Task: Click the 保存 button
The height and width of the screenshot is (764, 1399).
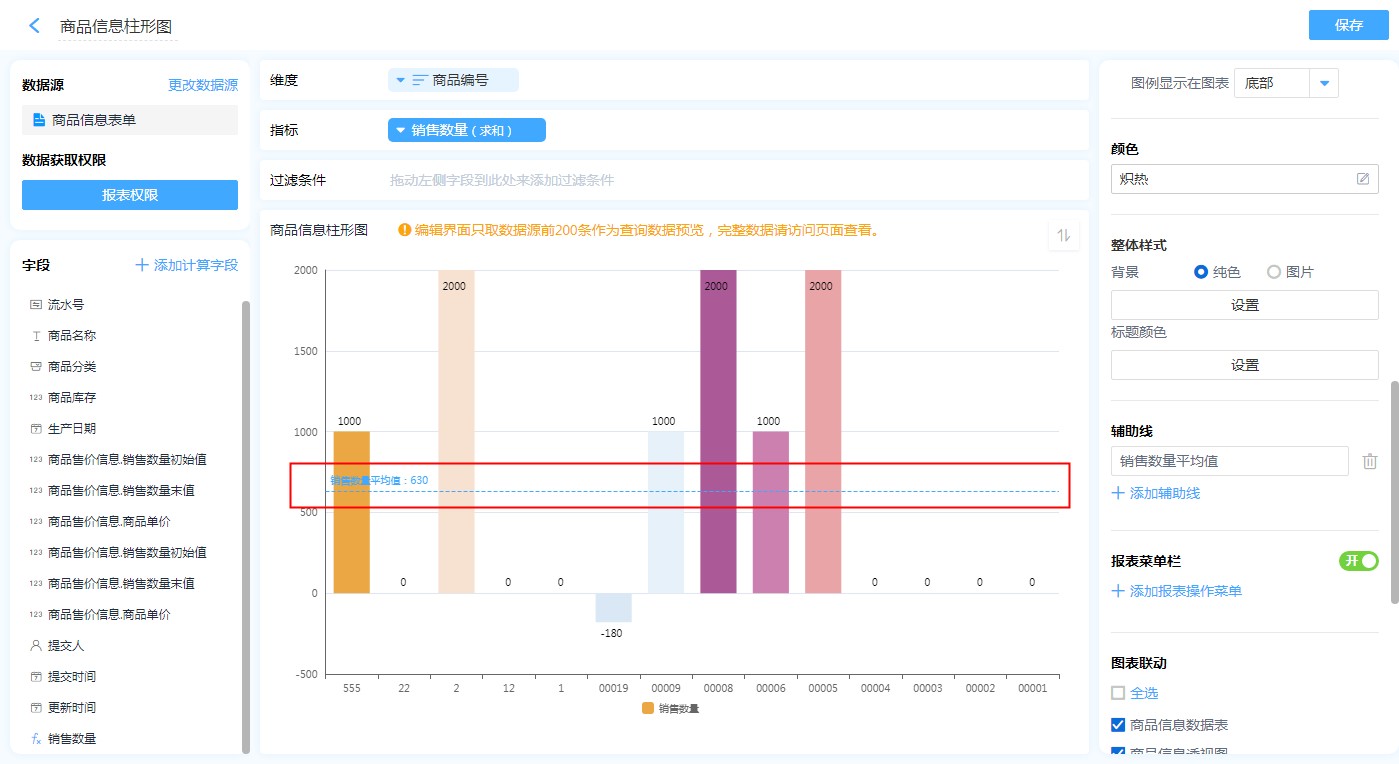Action: click(1348, 25)
